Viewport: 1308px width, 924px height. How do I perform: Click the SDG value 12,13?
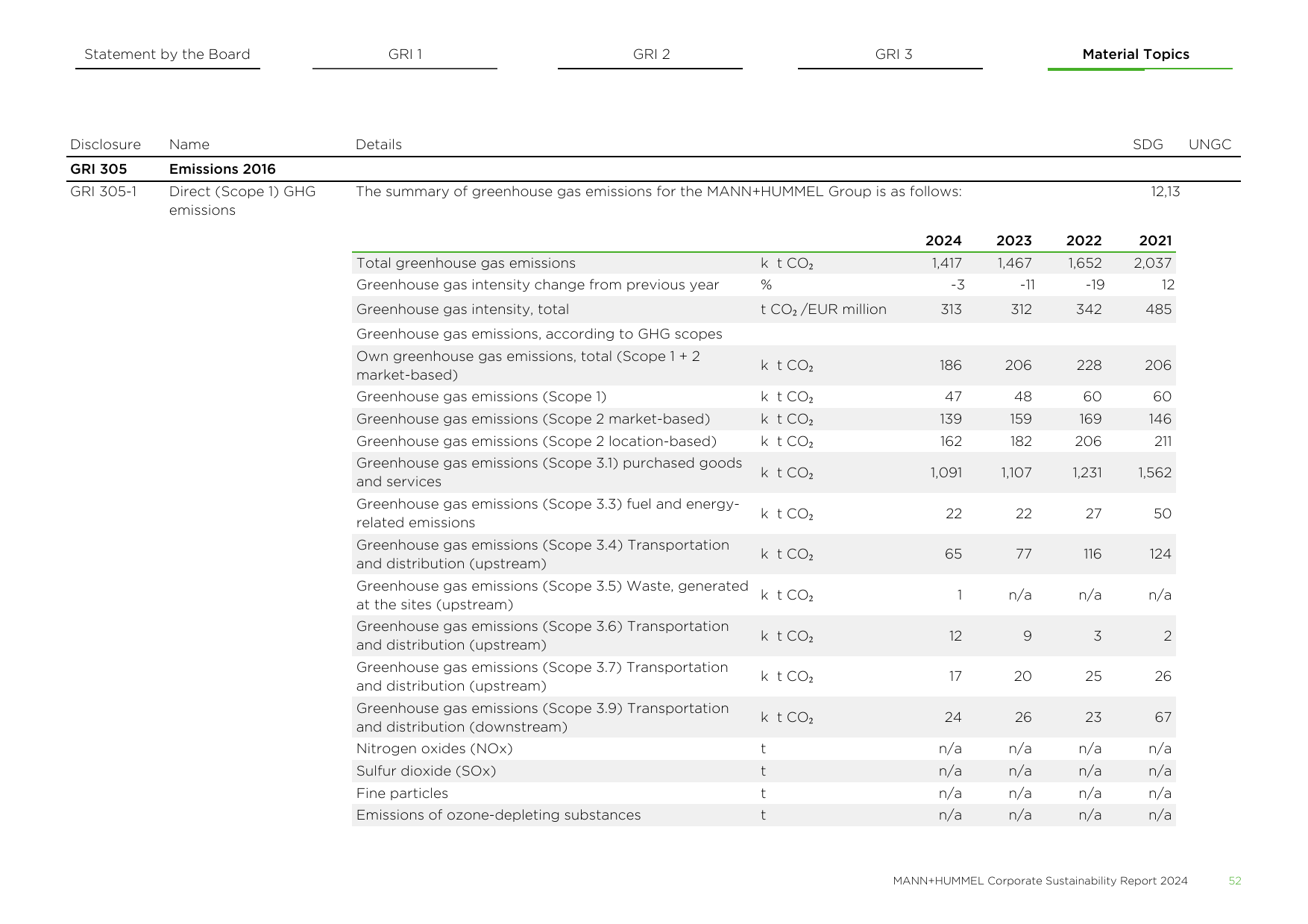click(1165, 192)
